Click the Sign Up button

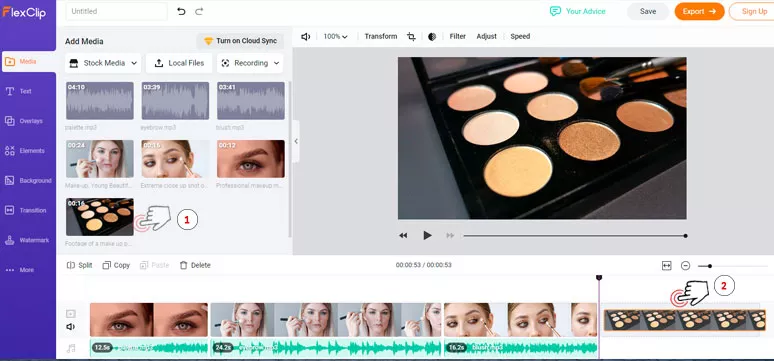tap(752, 11)
